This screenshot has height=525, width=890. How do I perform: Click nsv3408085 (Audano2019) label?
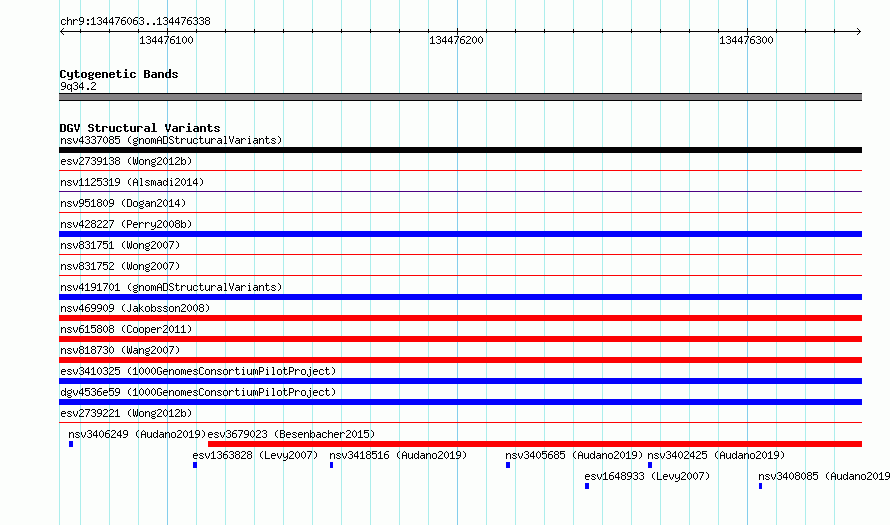824,476
